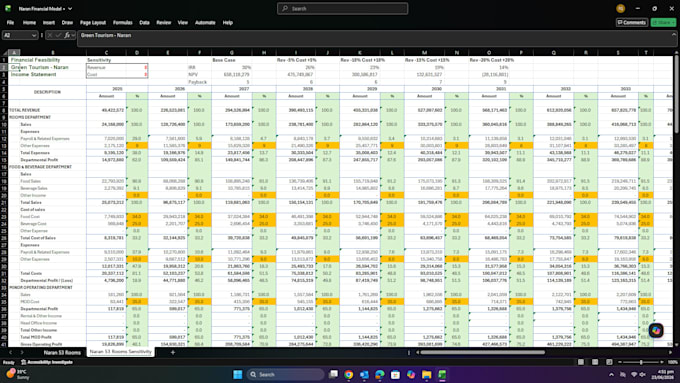The width and height of the screenshot is (680, 383).
Task: Select column K header
Action: pyautogui.click(x=360, y=52)
